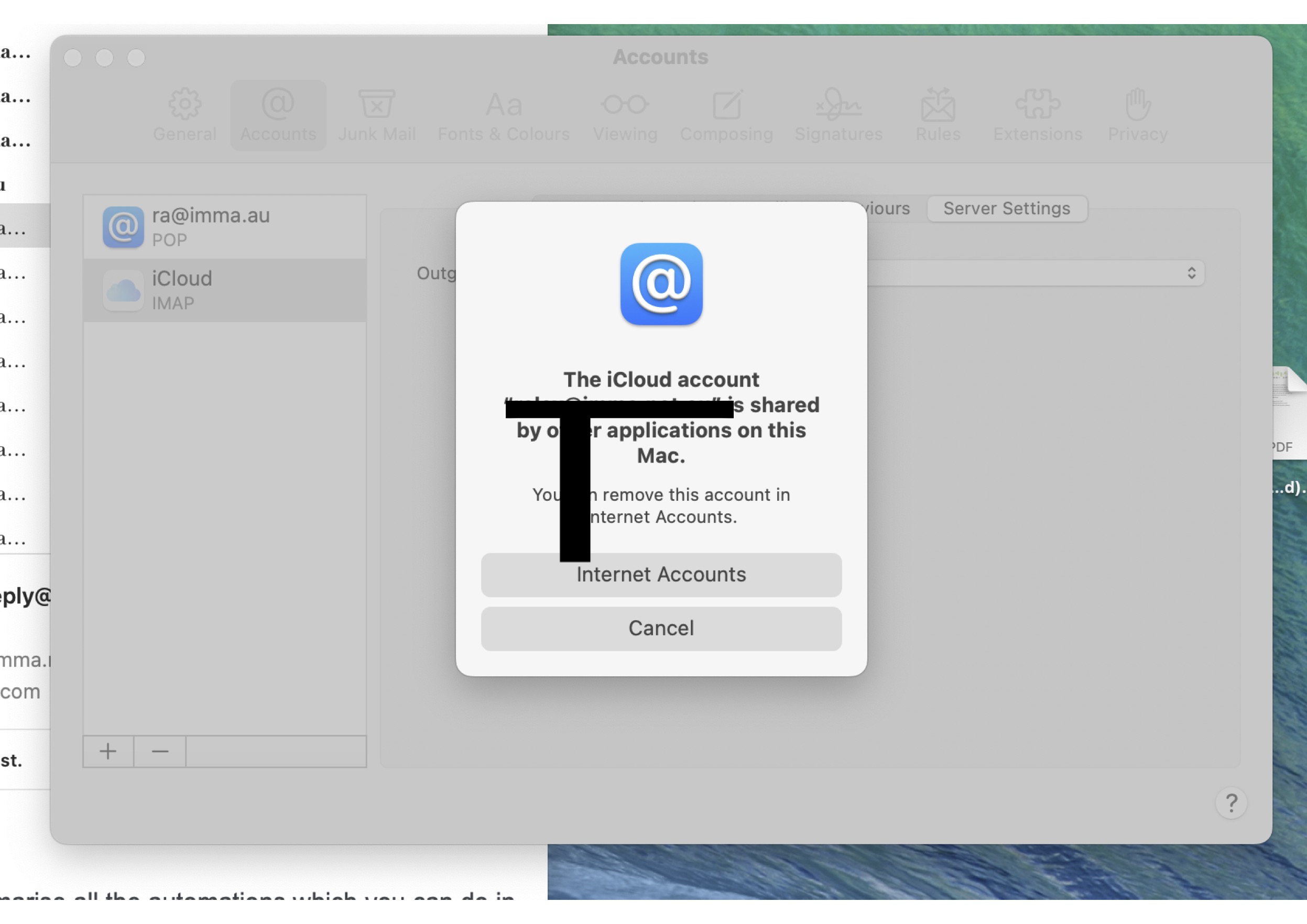This screenshot has width=1307, height=924.
Task: Open Composing preferences
Action: click(726, 113)
